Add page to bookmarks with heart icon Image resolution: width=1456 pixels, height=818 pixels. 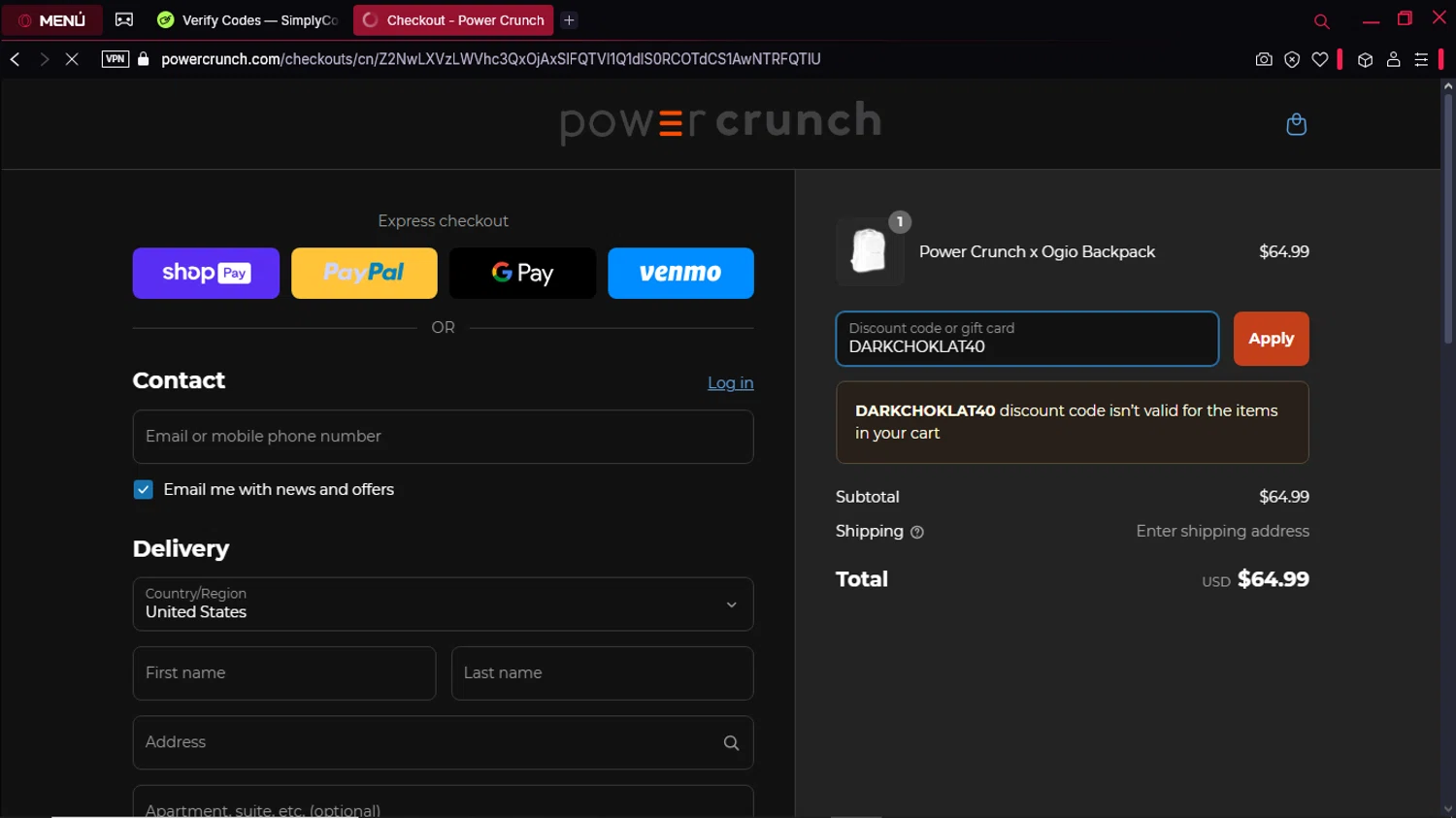coord(1320,59)
